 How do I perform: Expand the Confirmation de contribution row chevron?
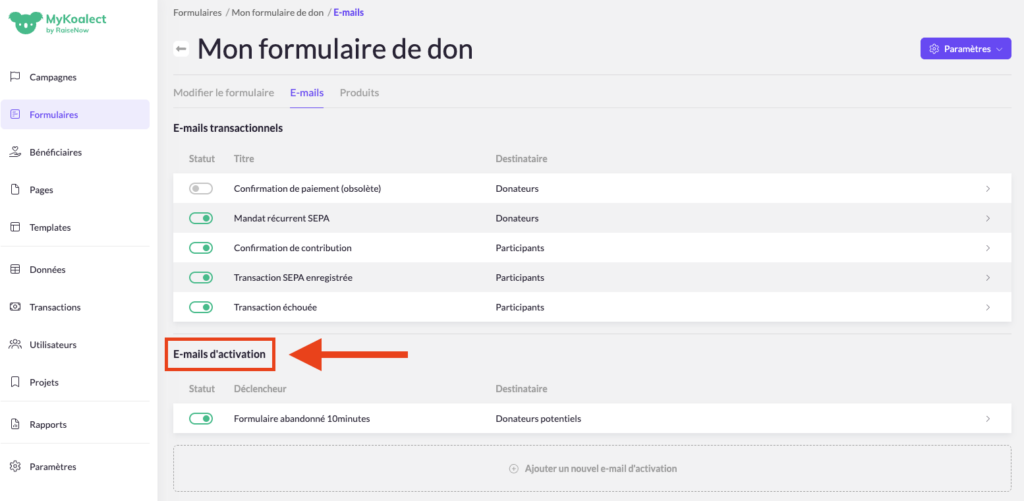coord(987,248)
